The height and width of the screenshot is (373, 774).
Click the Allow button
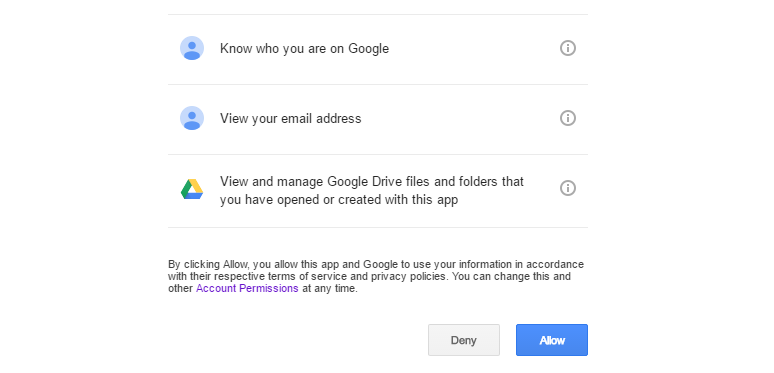click(x=552, y=340)
